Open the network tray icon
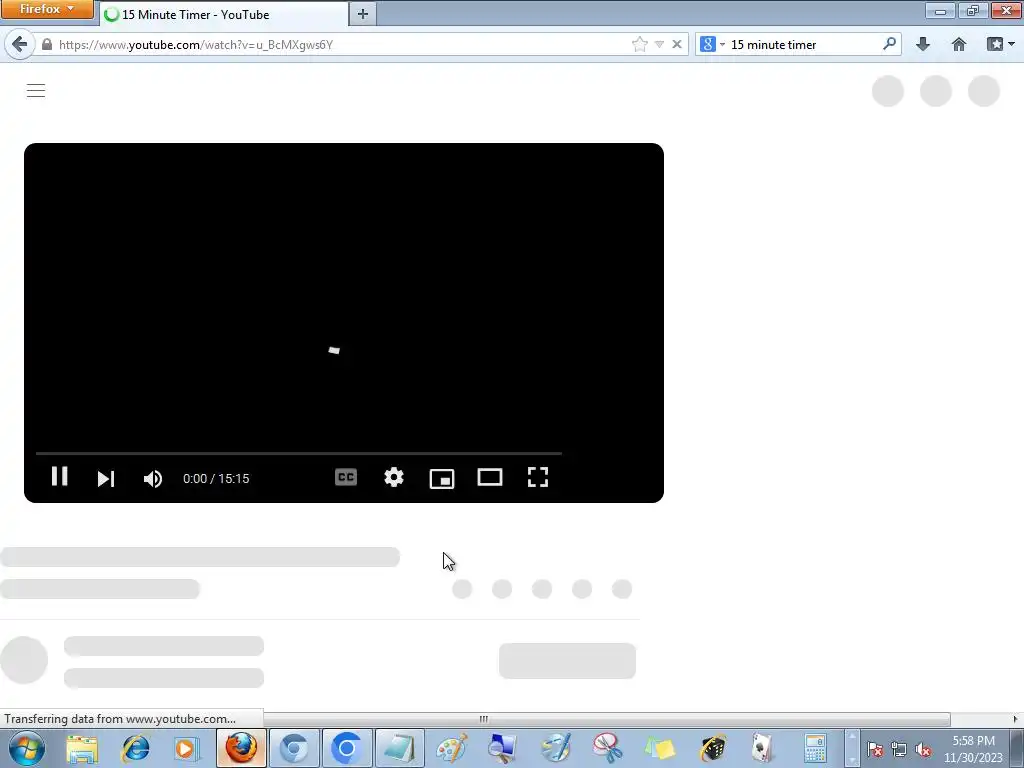This screenshot has height=768, width=1024. click(899, 750)
